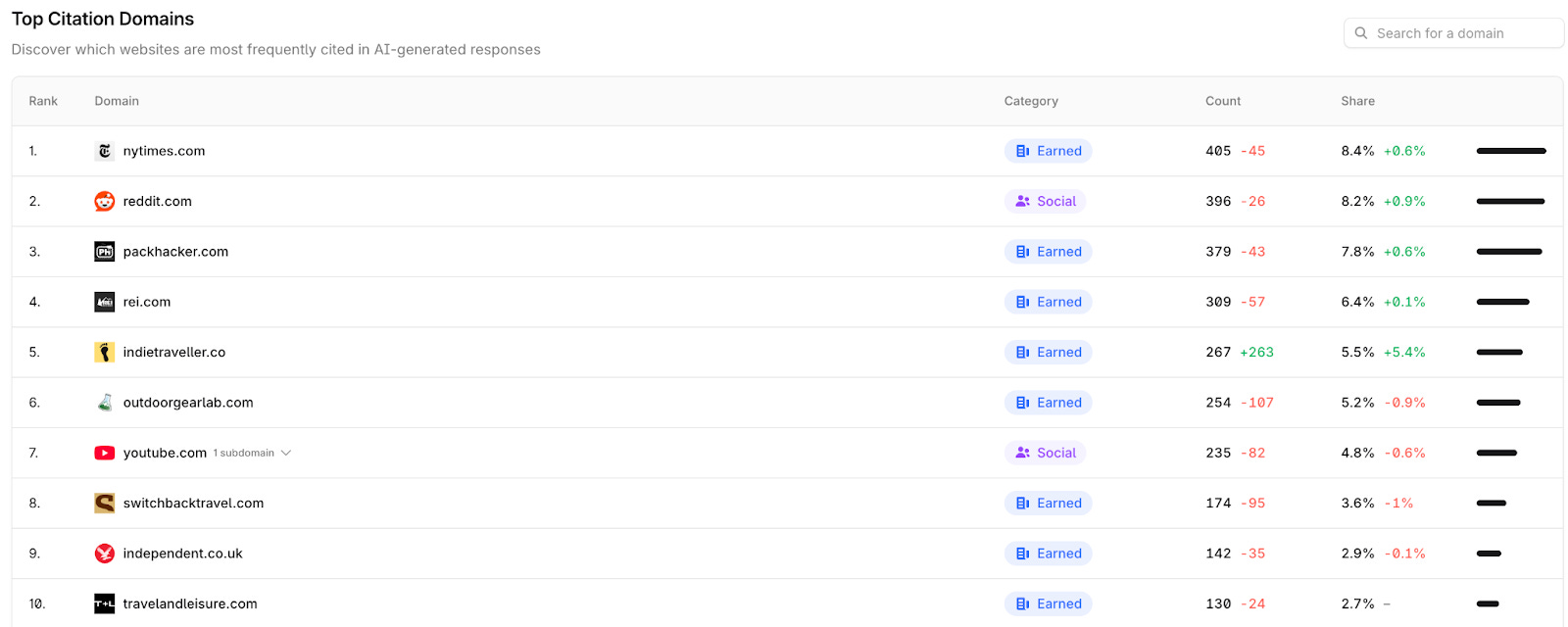Click the reddit.com logo icon
Image resolution: width=1568 pixels, height=627 pixels.
click(104, 201)
